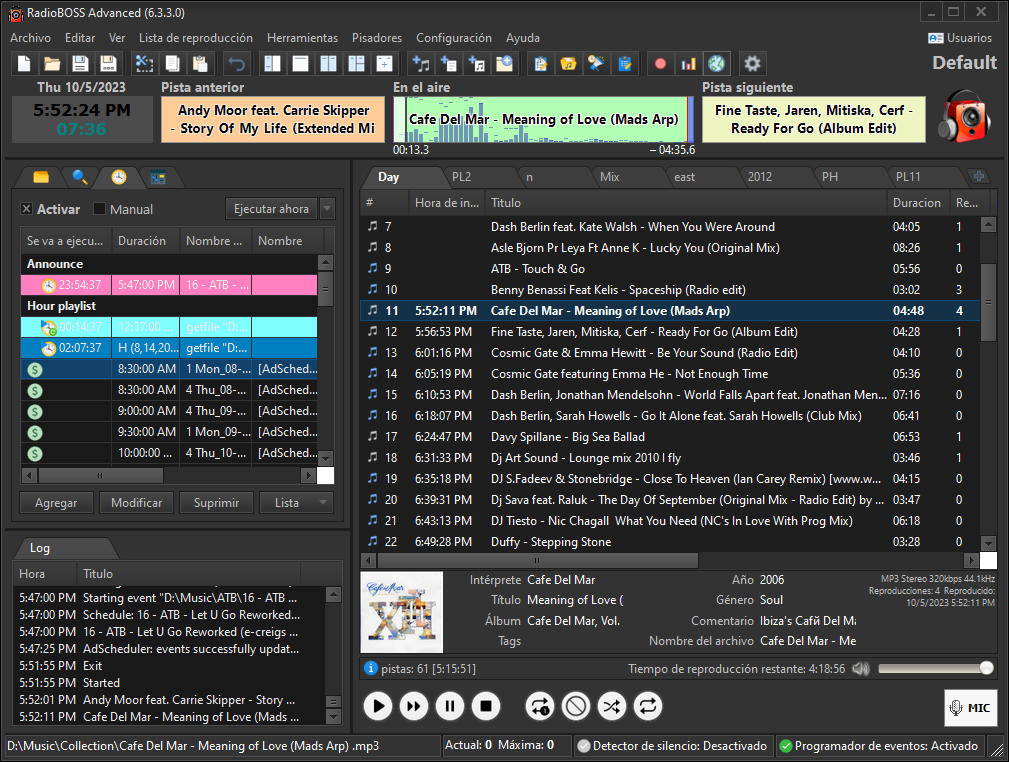Undo the last action with the arrow icon
The height and width of the screenshot is (762, 1009).
237,64
